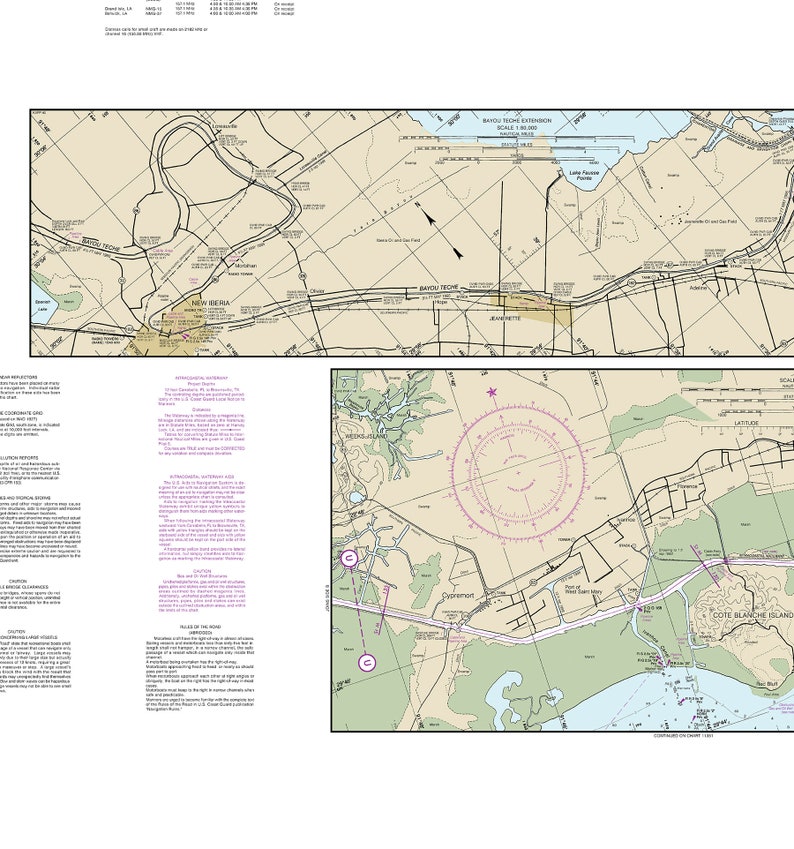The image size is (794, 849).
Task: Click the LATITUDE scale label in lower chart
Action: click(x=746, y=423)
